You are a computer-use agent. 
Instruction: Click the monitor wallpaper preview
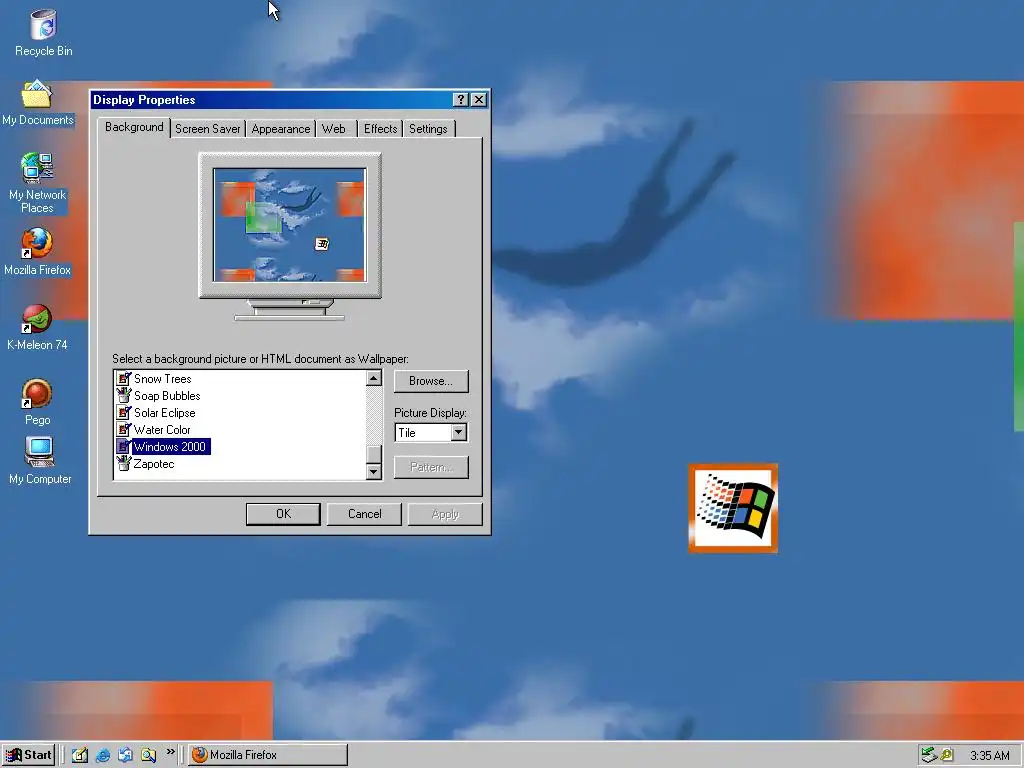tap(289, 225)
